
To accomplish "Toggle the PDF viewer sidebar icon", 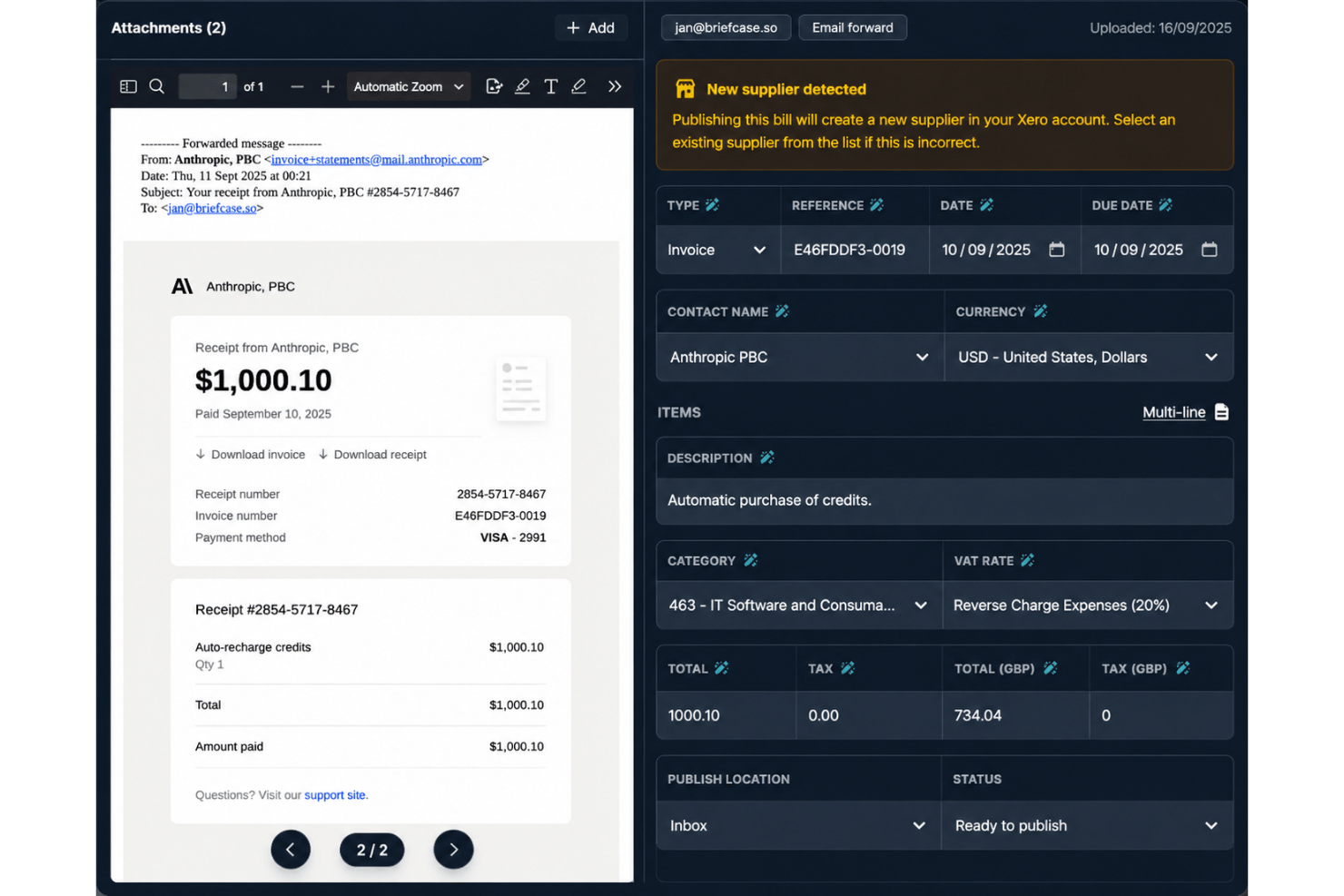I will click(x=128, y=86).
